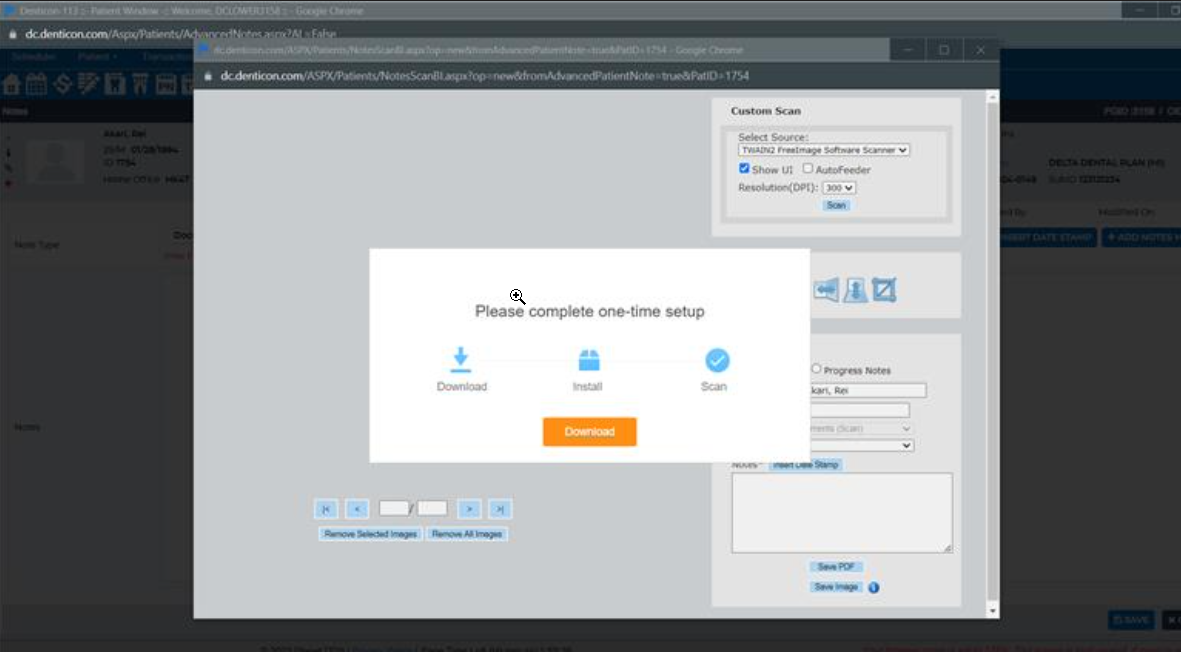The width and height of the screenshot is (1181, 652).
Task: Select the Home icon in the toolbar
Action: click(13, 83)
